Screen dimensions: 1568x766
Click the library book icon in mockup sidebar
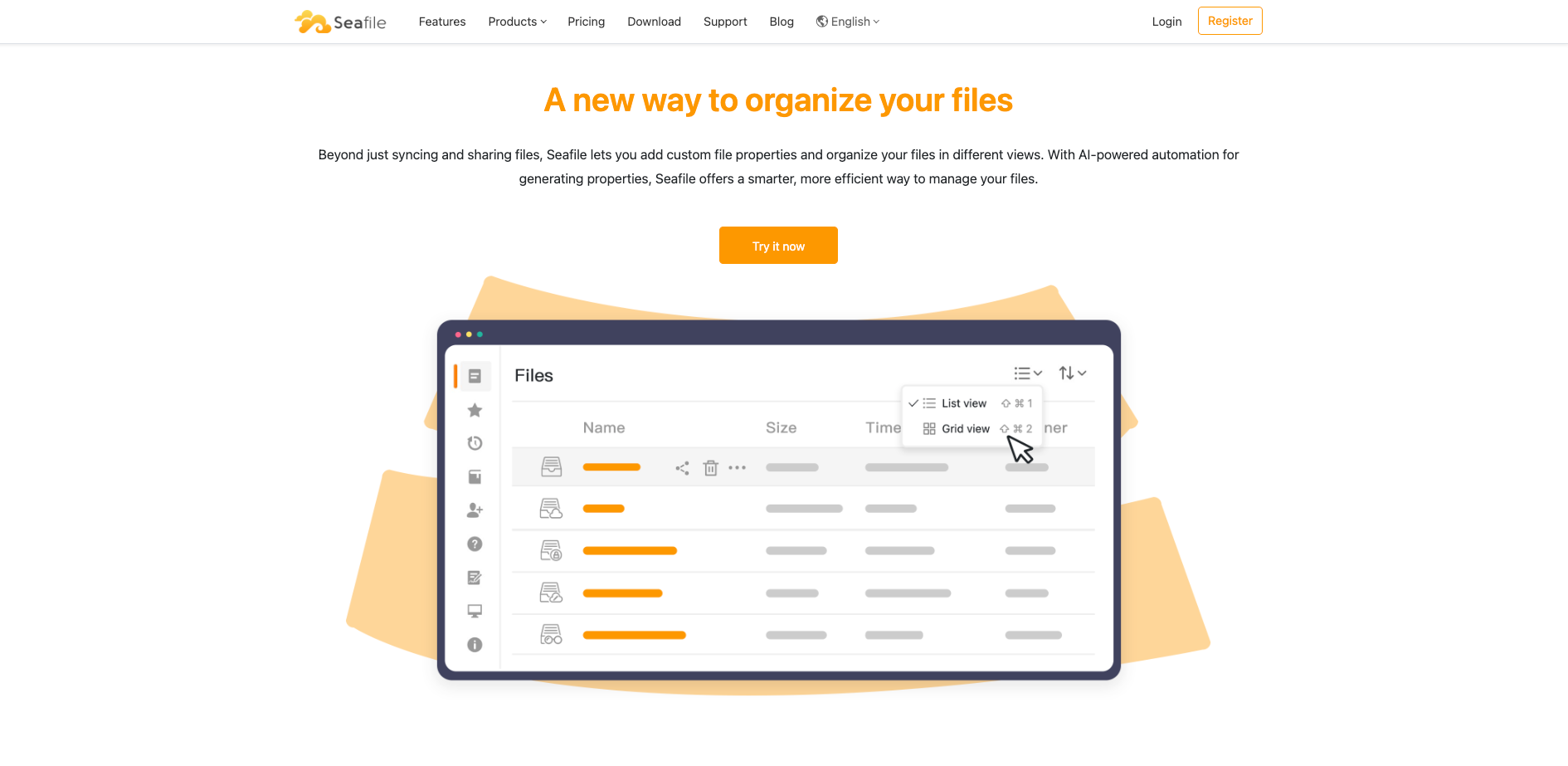point(475,477)
